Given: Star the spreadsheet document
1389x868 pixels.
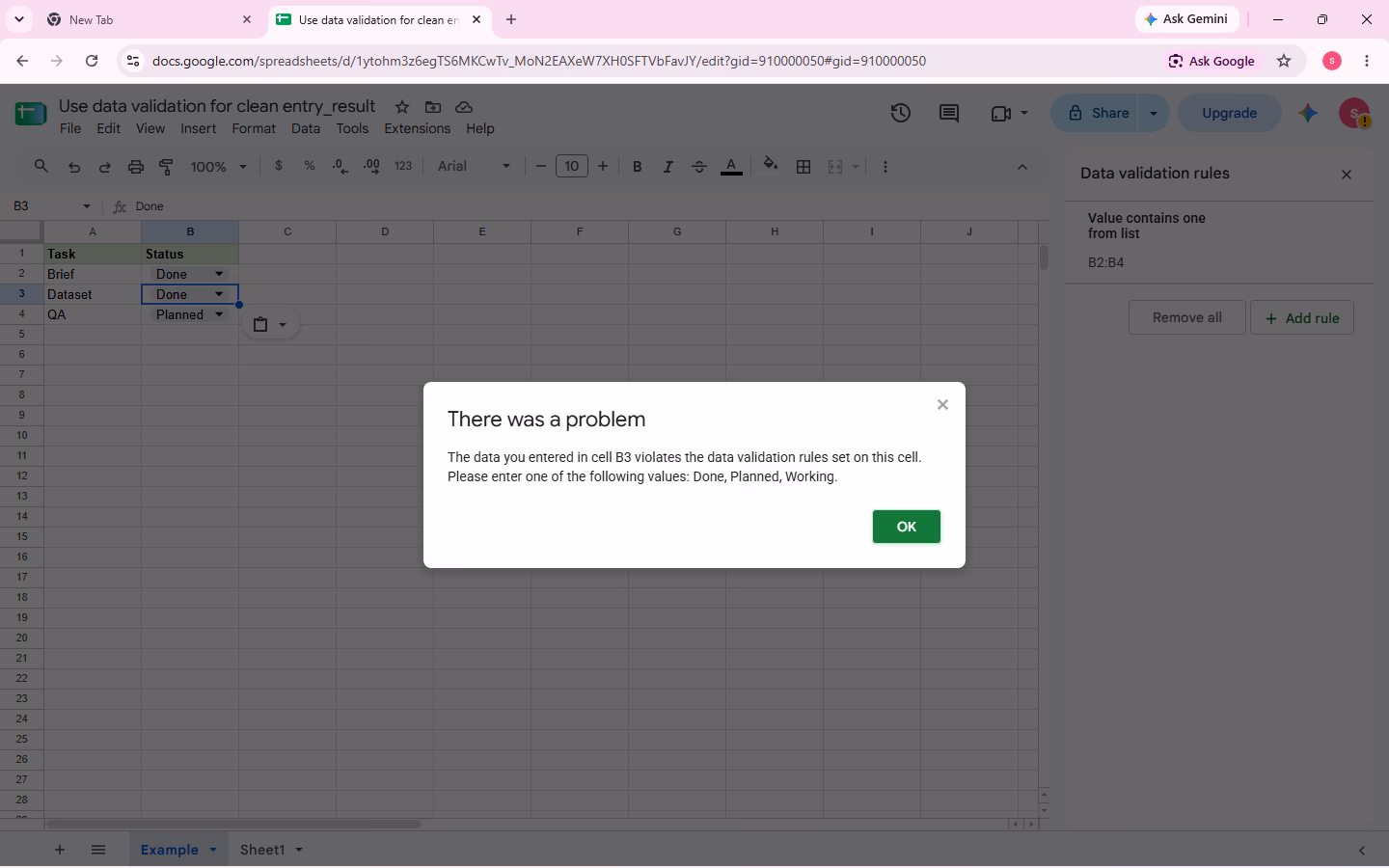Looking at the screenshot, I should (x=402, y=107).
